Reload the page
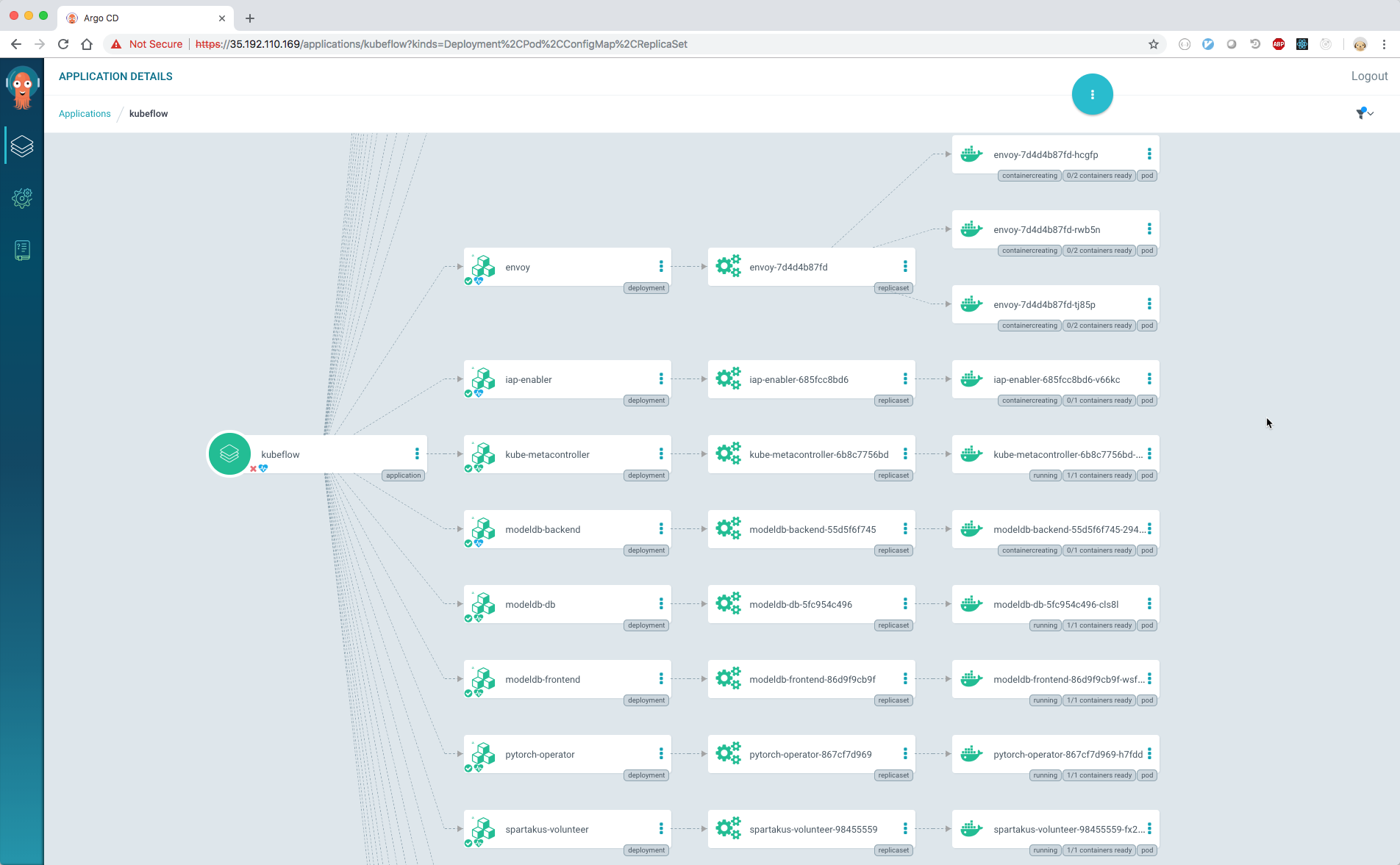This screenshot has height=865, width=1400. 63,44
